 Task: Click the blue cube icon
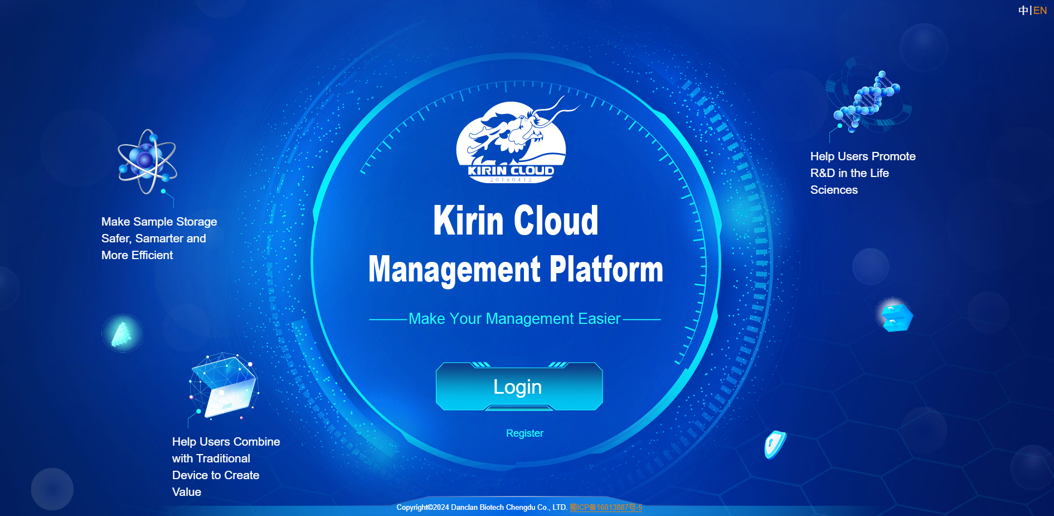pyautogui.click(x=896, y=315)
